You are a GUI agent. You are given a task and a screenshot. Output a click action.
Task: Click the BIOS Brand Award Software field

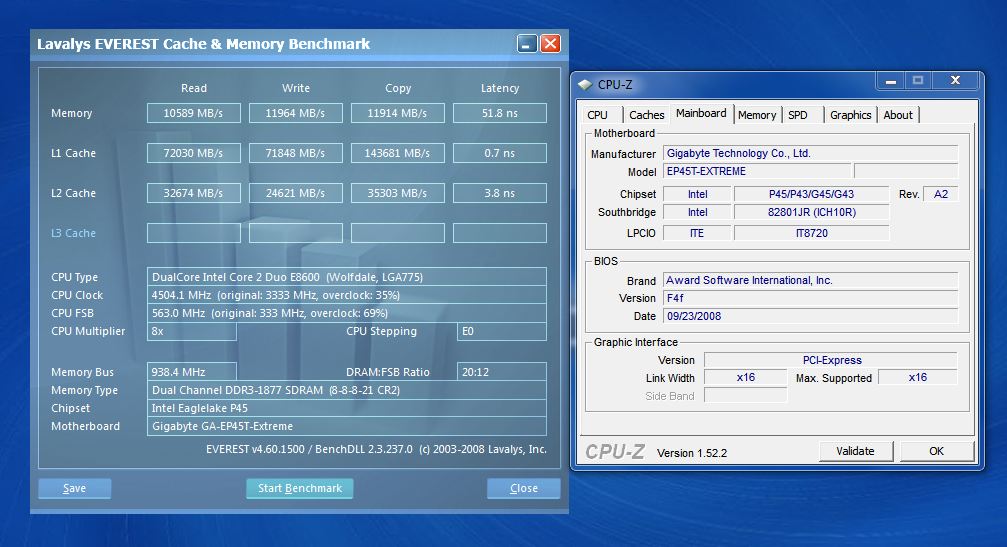coord(810,280)
